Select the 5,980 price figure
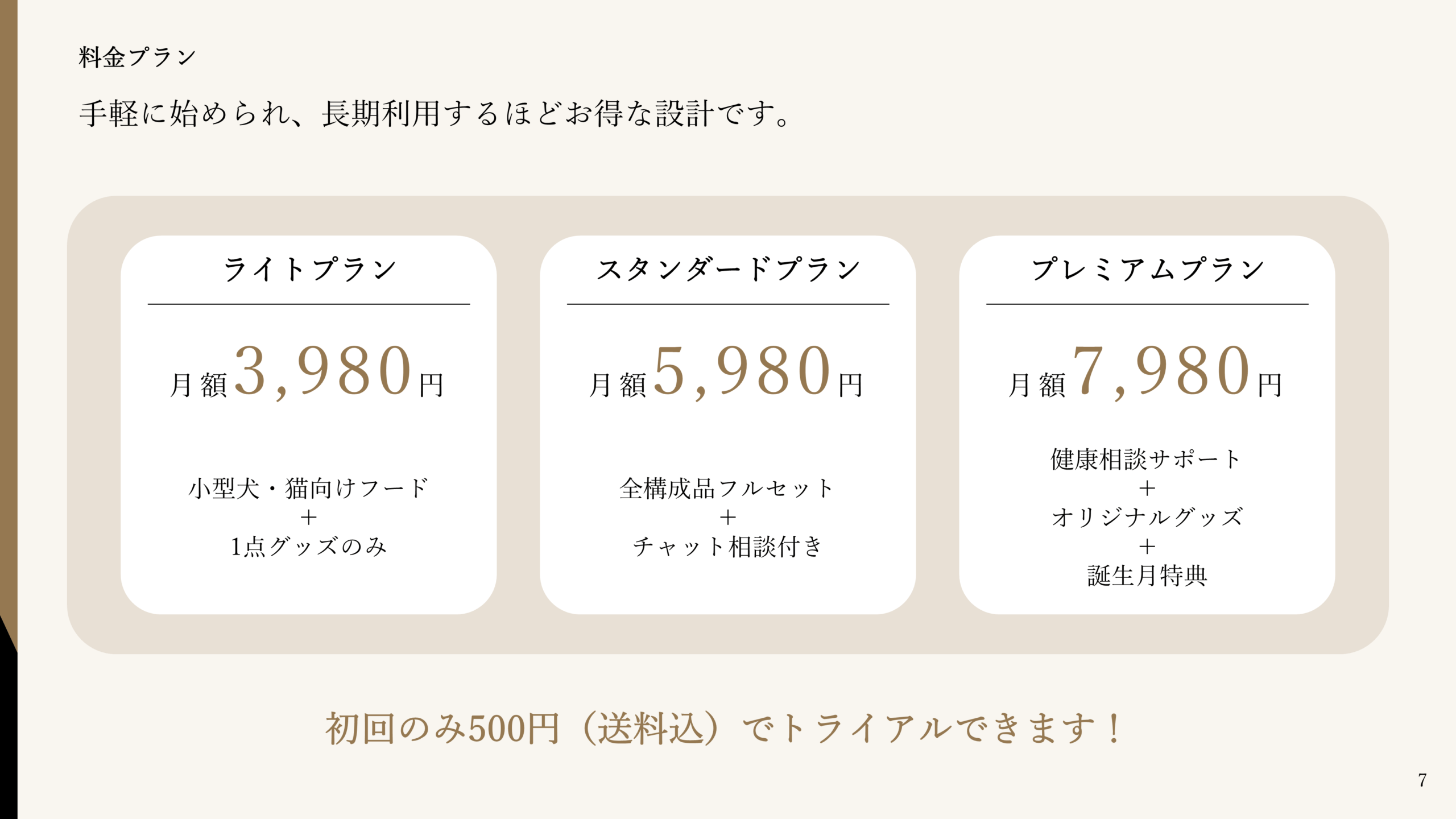The height and width of the screenshot is (819, 1456). pos(742,371)
